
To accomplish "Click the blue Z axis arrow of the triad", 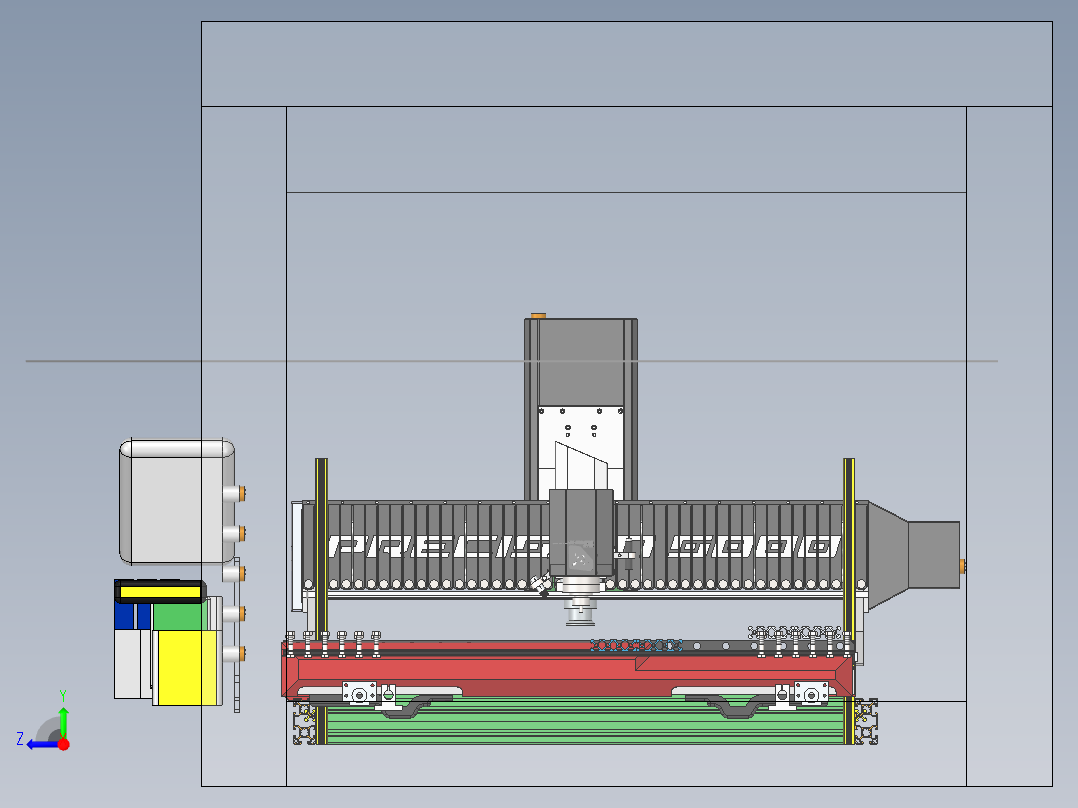I will coord(41,745).
